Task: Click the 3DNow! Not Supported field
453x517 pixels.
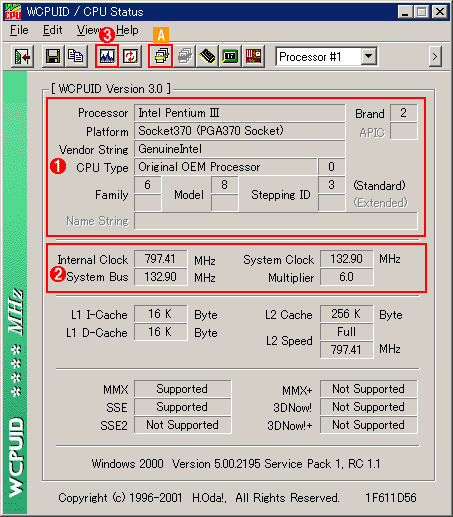Action: (x=369, y=407)
